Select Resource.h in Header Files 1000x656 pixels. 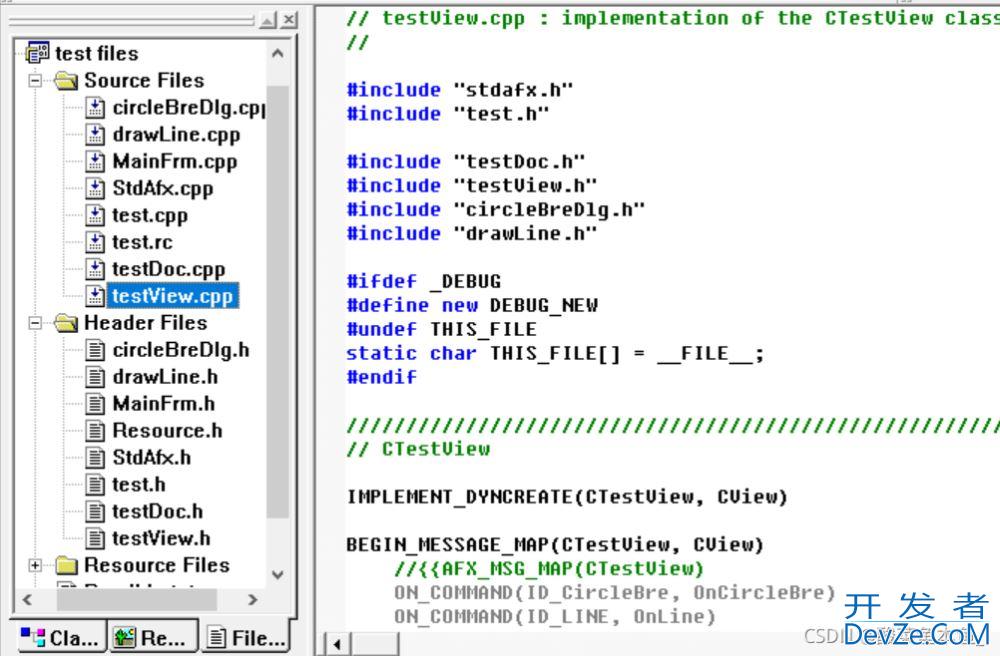[167, 431]
